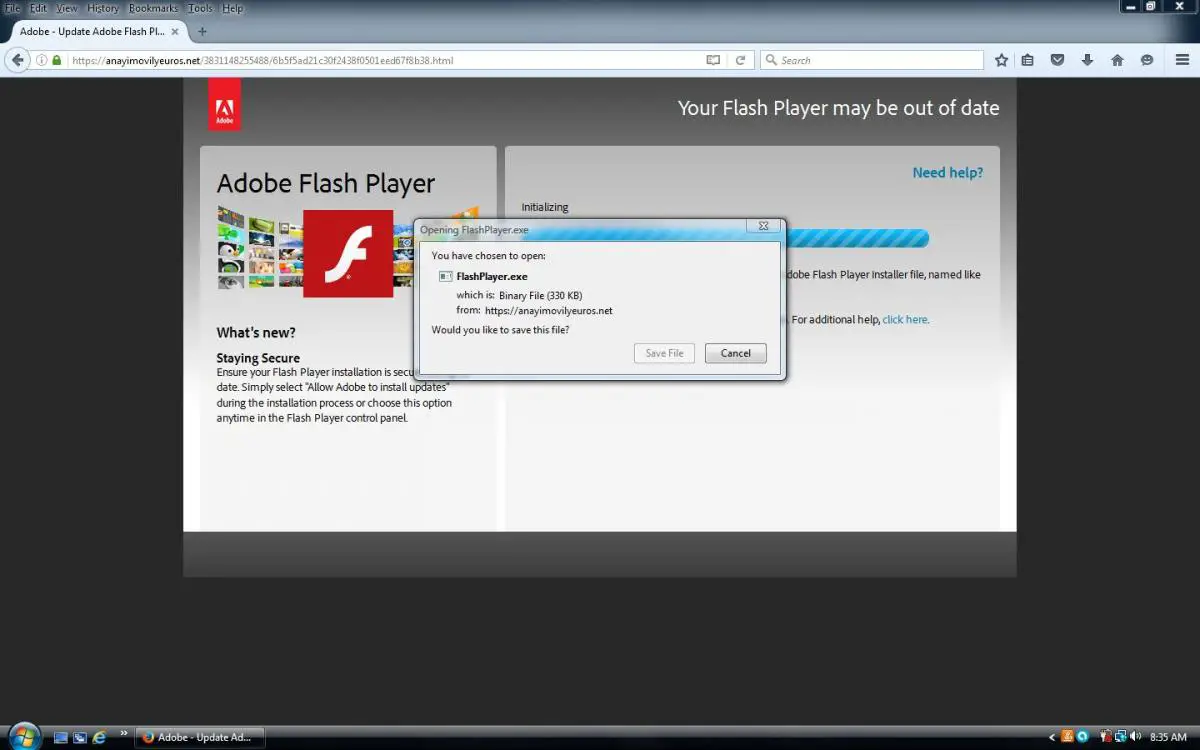The height and width of the screenshot is (750, 1200).
Task: Reload the current page
Action: [740, 60]
